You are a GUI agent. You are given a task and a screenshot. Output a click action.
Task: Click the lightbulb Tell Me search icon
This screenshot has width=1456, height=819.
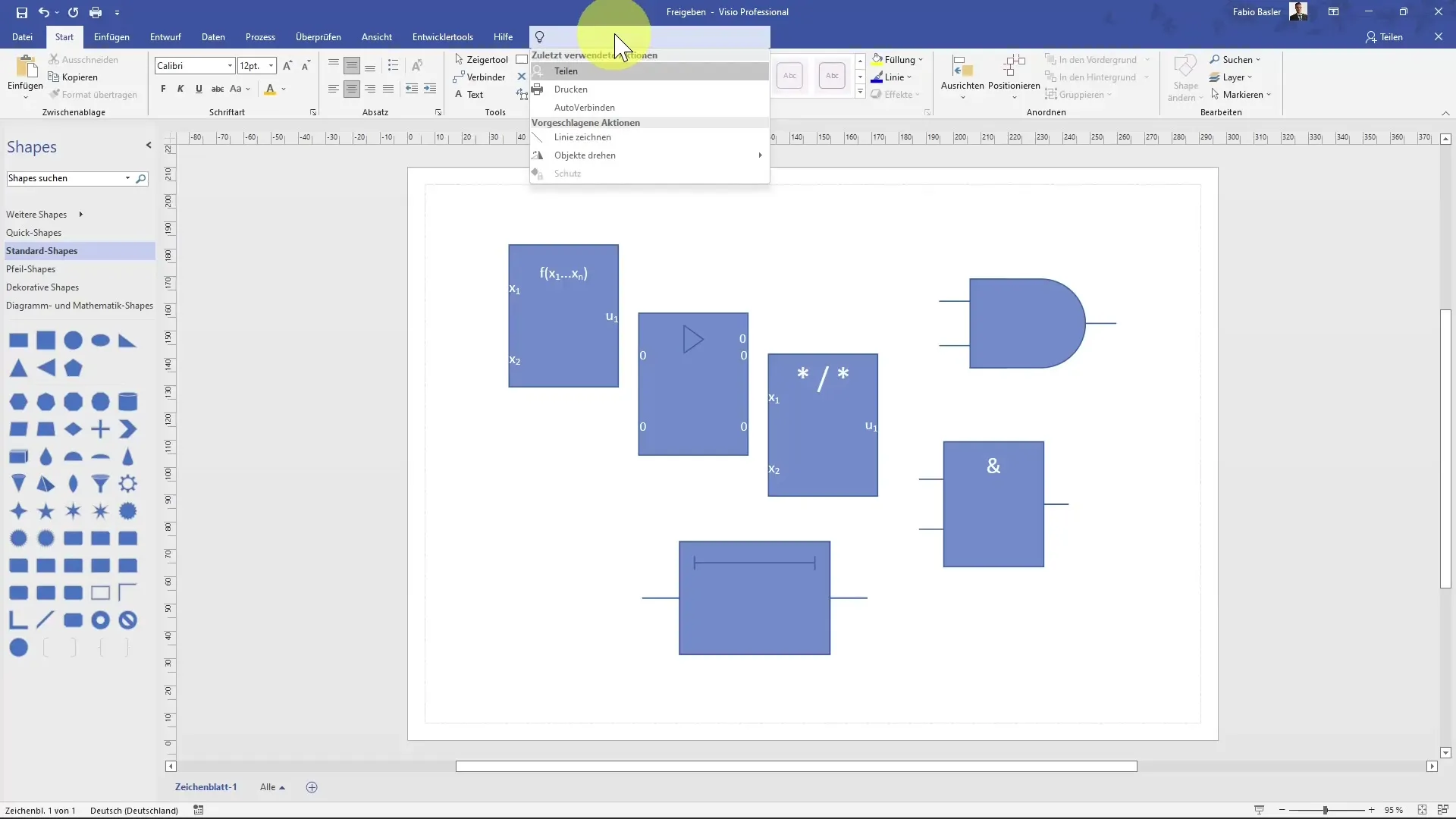click(540, 37)
